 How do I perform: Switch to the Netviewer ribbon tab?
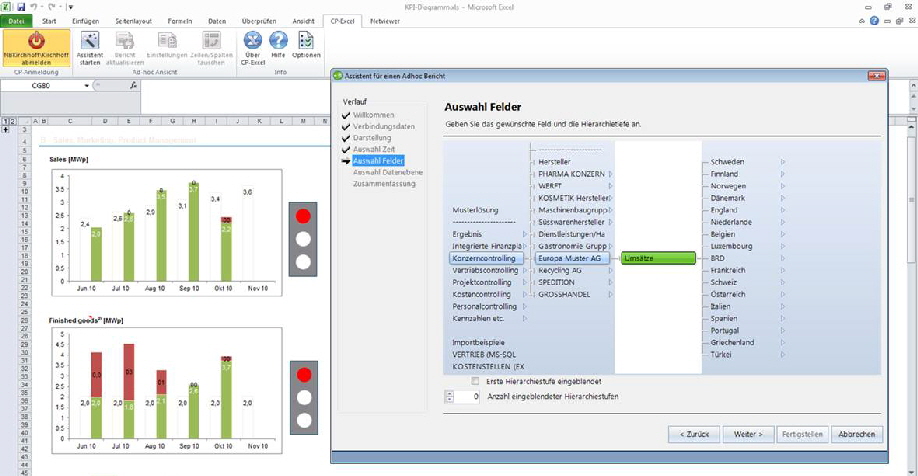(x=385, y=21)
